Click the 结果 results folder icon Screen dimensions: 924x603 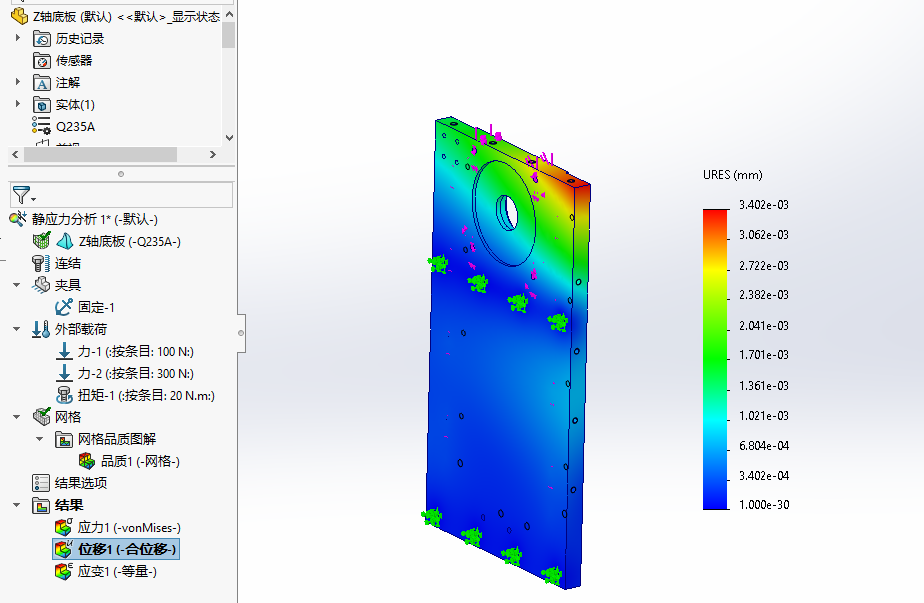(x=41, y=506)
